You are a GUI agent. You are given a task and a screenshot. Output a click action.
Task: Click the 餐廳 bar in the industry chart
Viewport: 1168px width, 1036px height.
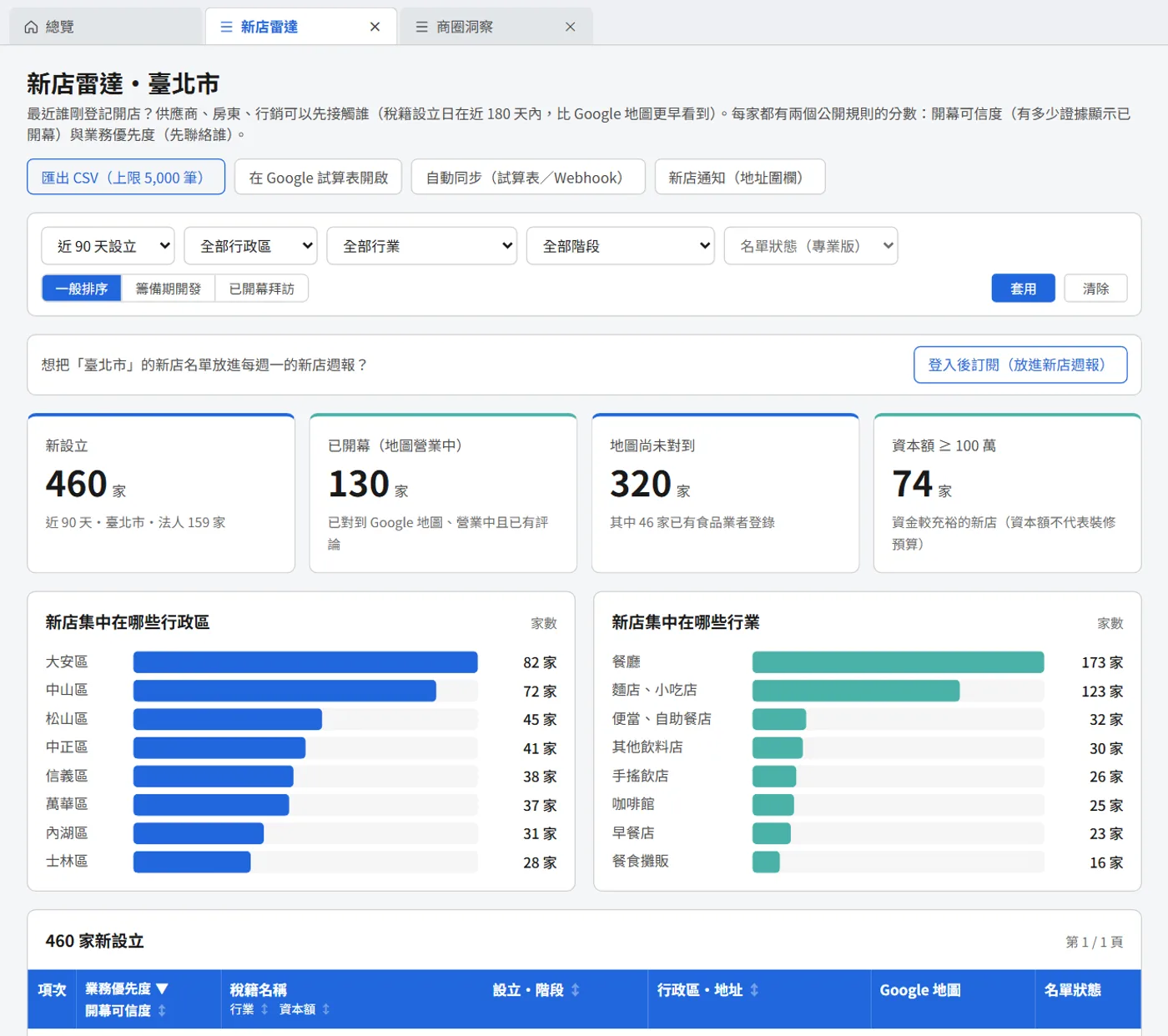tap(898, 662)
